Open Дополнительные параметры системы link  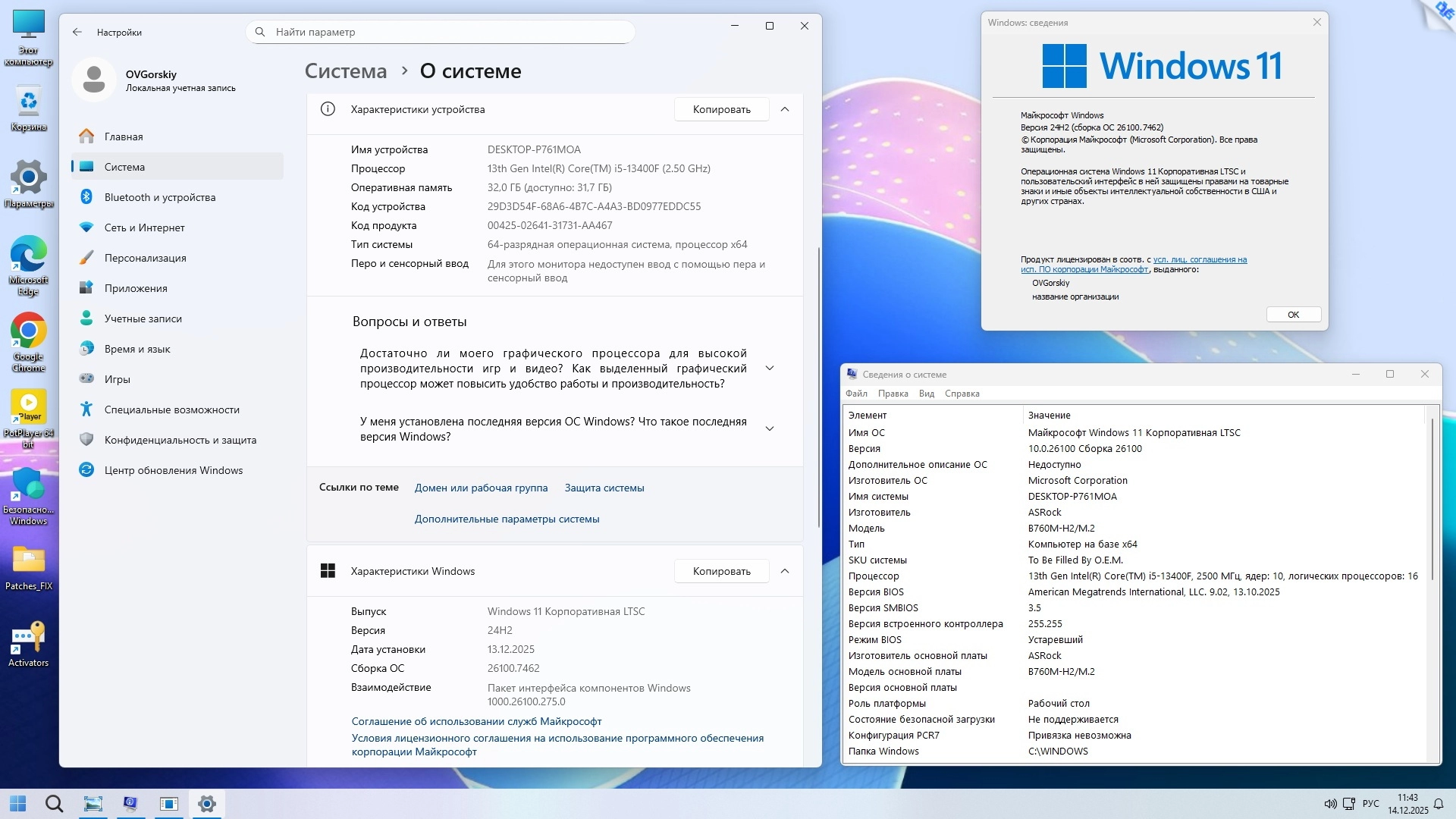[x=507, y=519]
